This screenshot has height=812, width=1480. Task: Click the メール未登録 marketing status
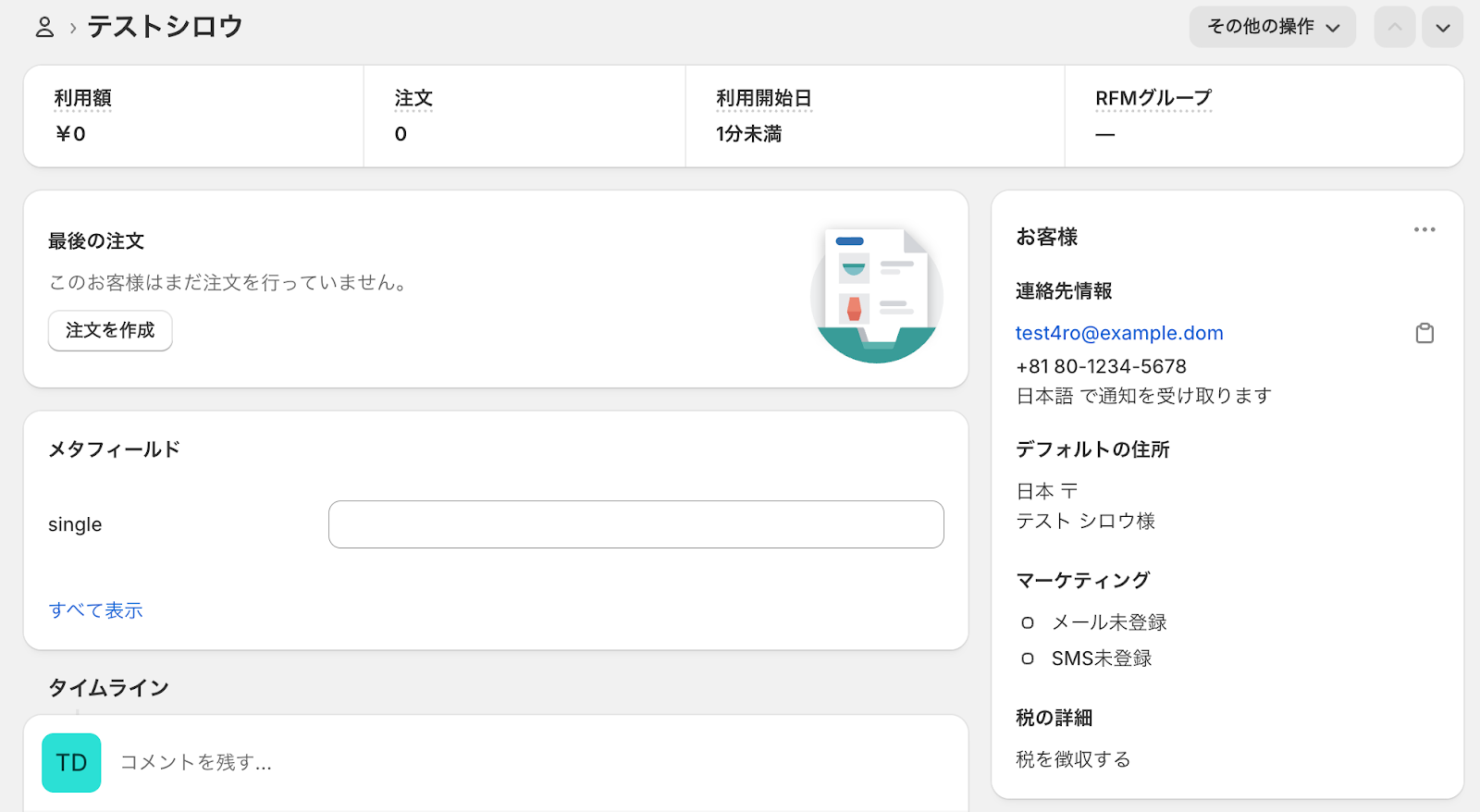tap(1109, 622)
